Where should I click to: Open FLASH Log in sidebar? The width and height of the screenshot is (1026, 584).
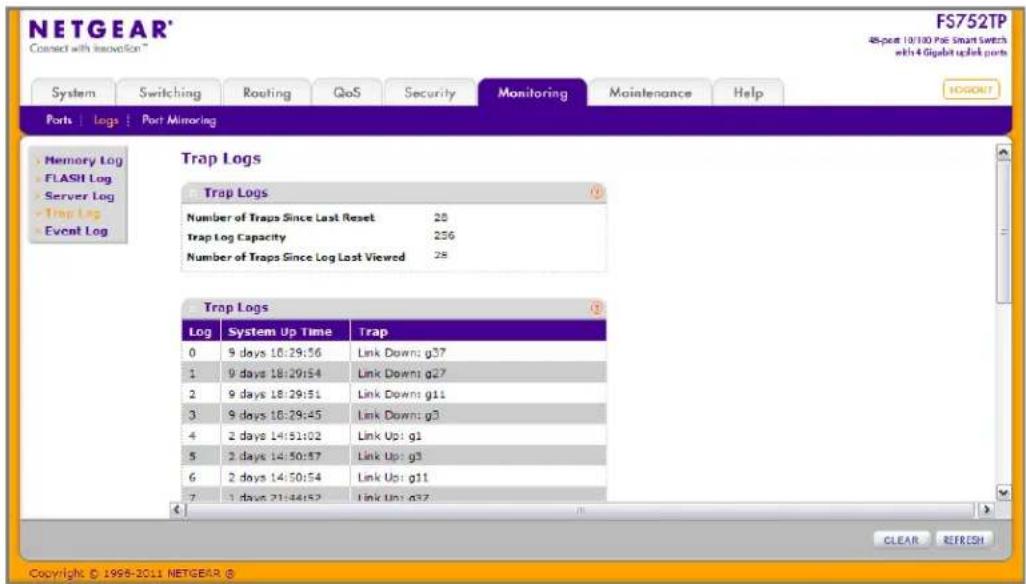[x=78, y=178]
